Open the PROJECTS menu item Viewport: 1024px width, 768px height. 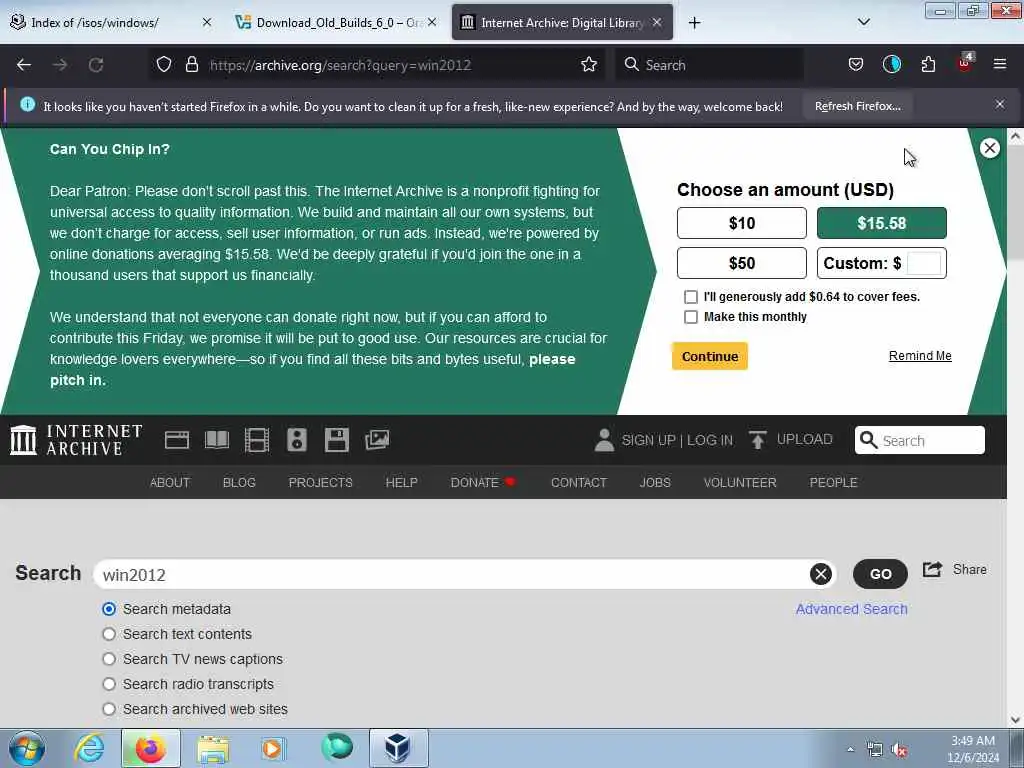[x=321, y=483]
